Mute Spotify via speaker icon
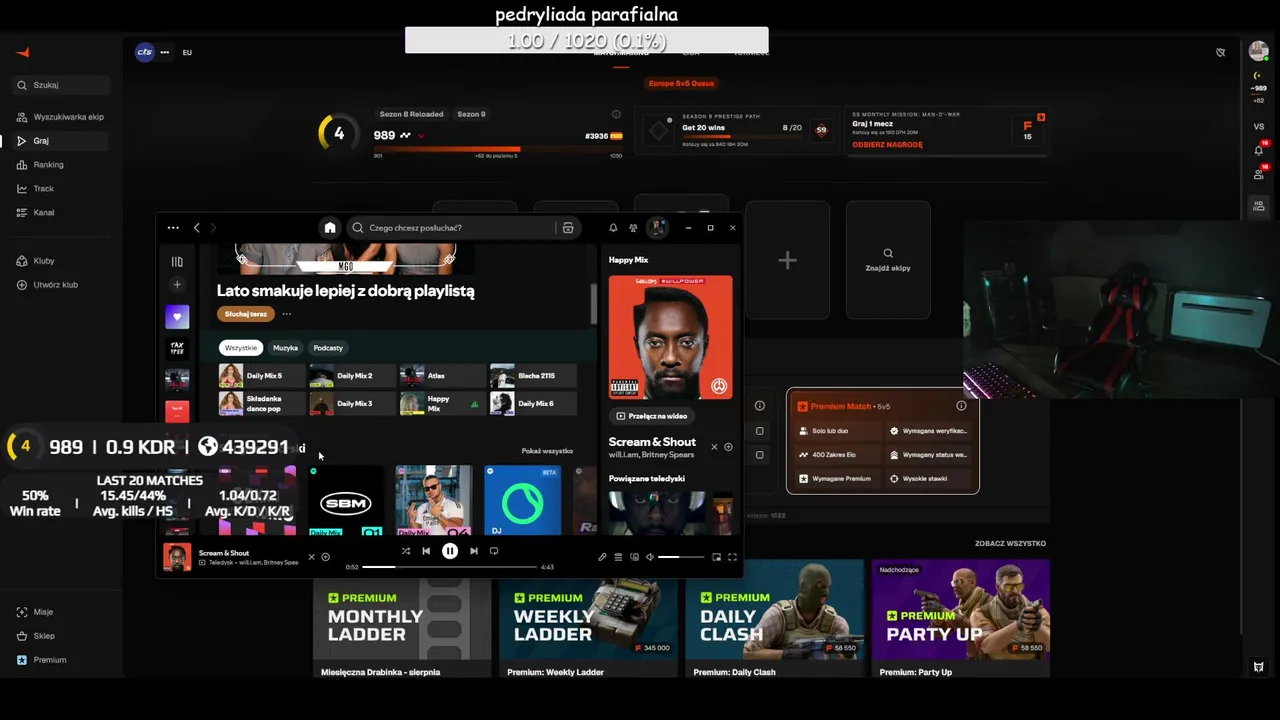The width and height of the screenshot is (1280, 720). 650,557
